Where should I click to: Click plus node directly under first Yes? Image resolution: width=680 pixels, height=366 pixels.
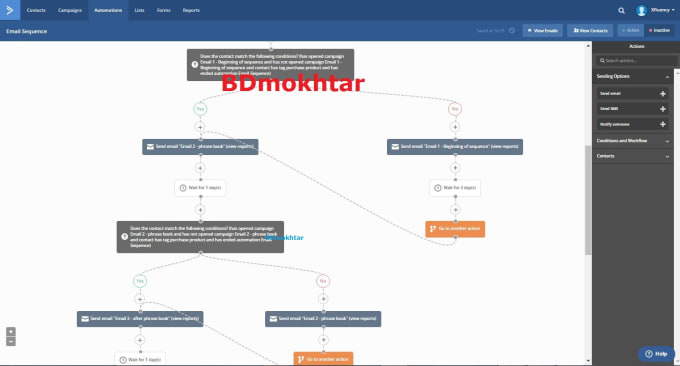tap(200, 127)
